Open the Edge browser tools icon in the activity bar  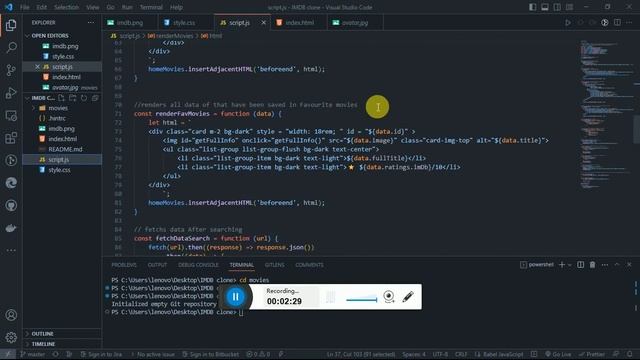coord(11,183)
